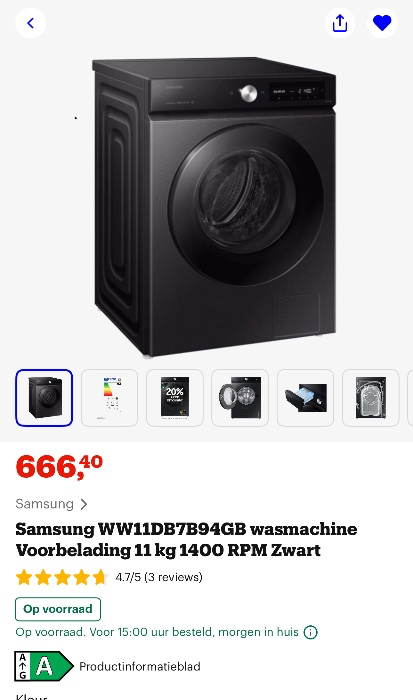Click the 666,40 price

tap(59, 467)
